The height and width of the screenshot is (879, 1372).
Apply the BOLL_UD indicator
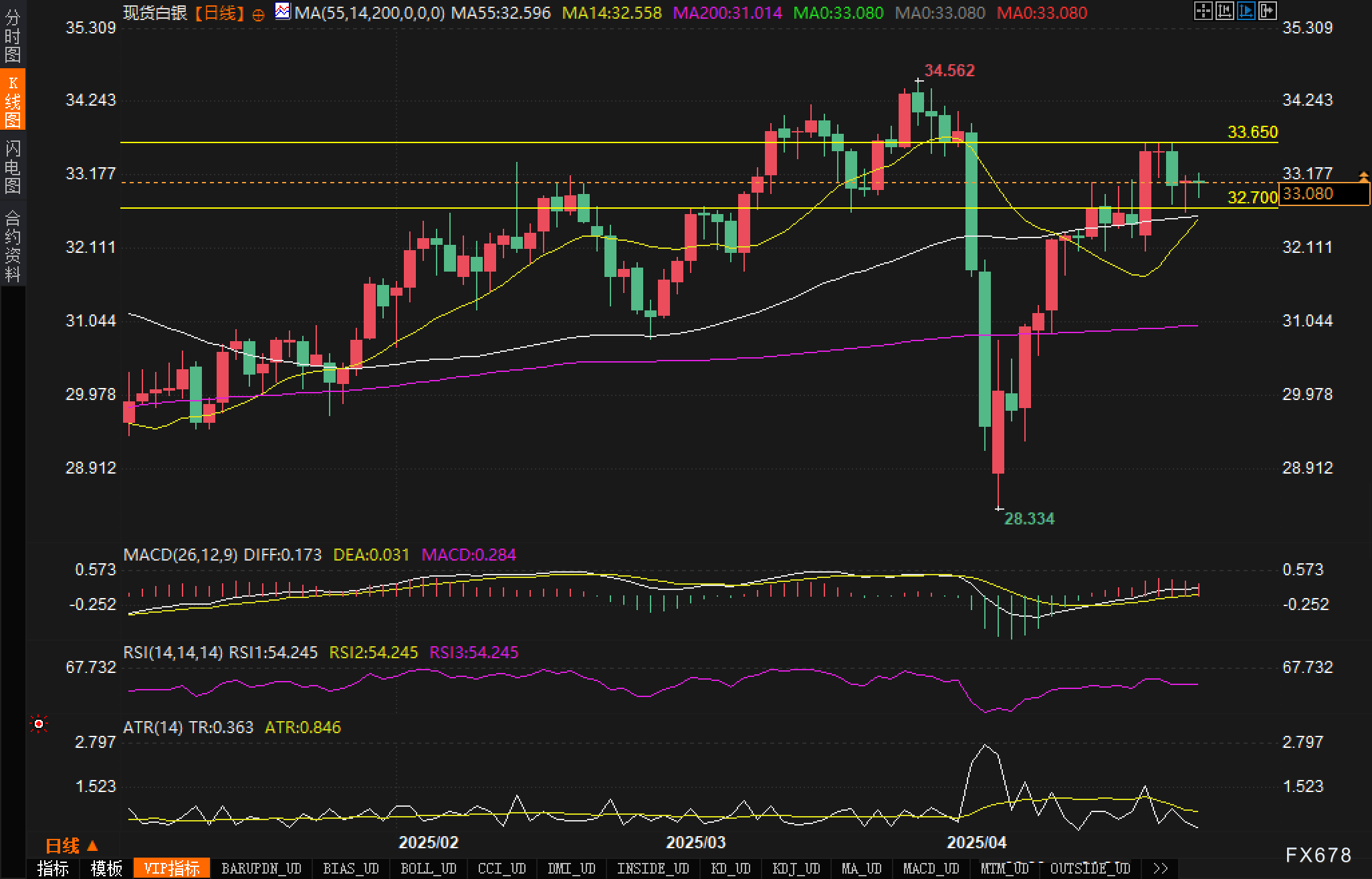(x=428, y=868)
